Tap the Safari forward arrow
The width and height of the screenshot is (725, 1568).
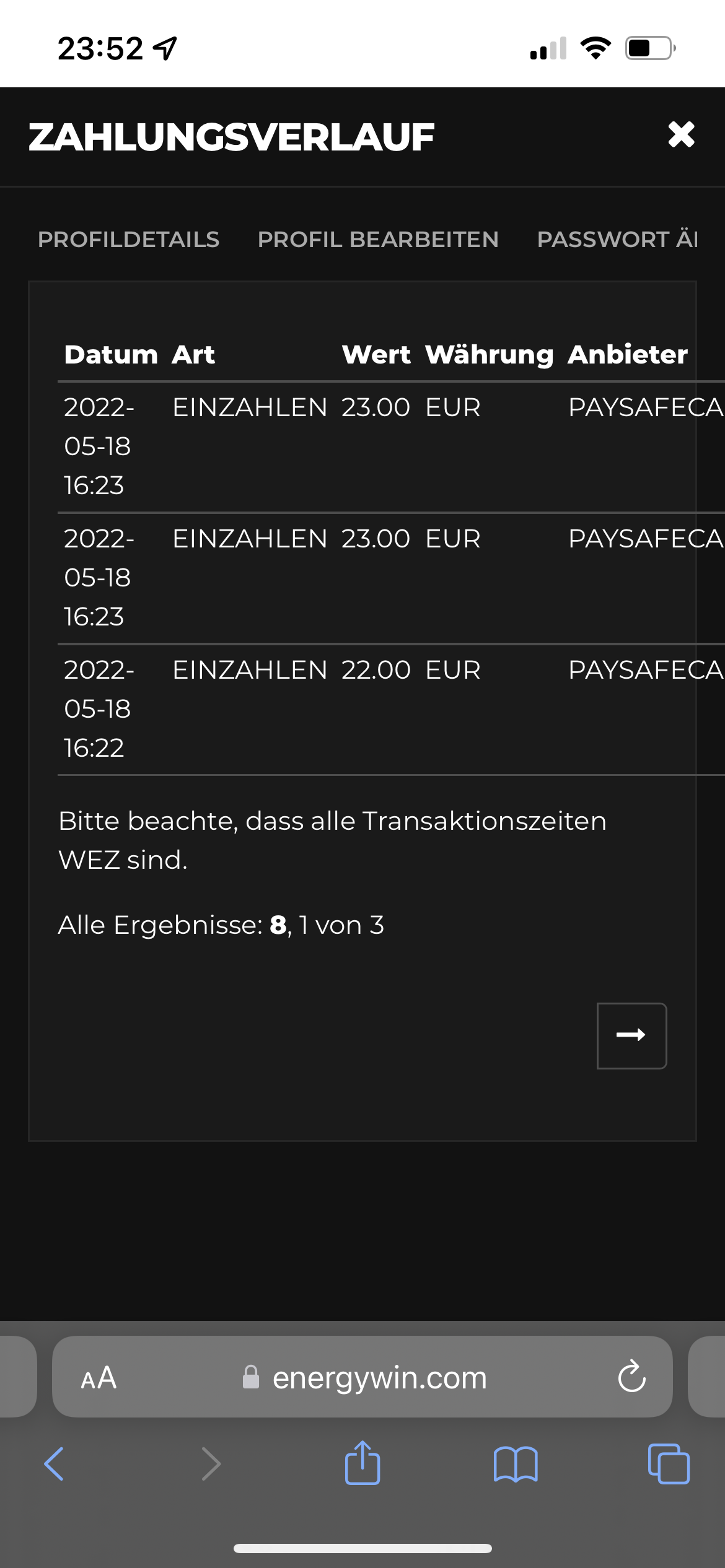click(211, 1464)
